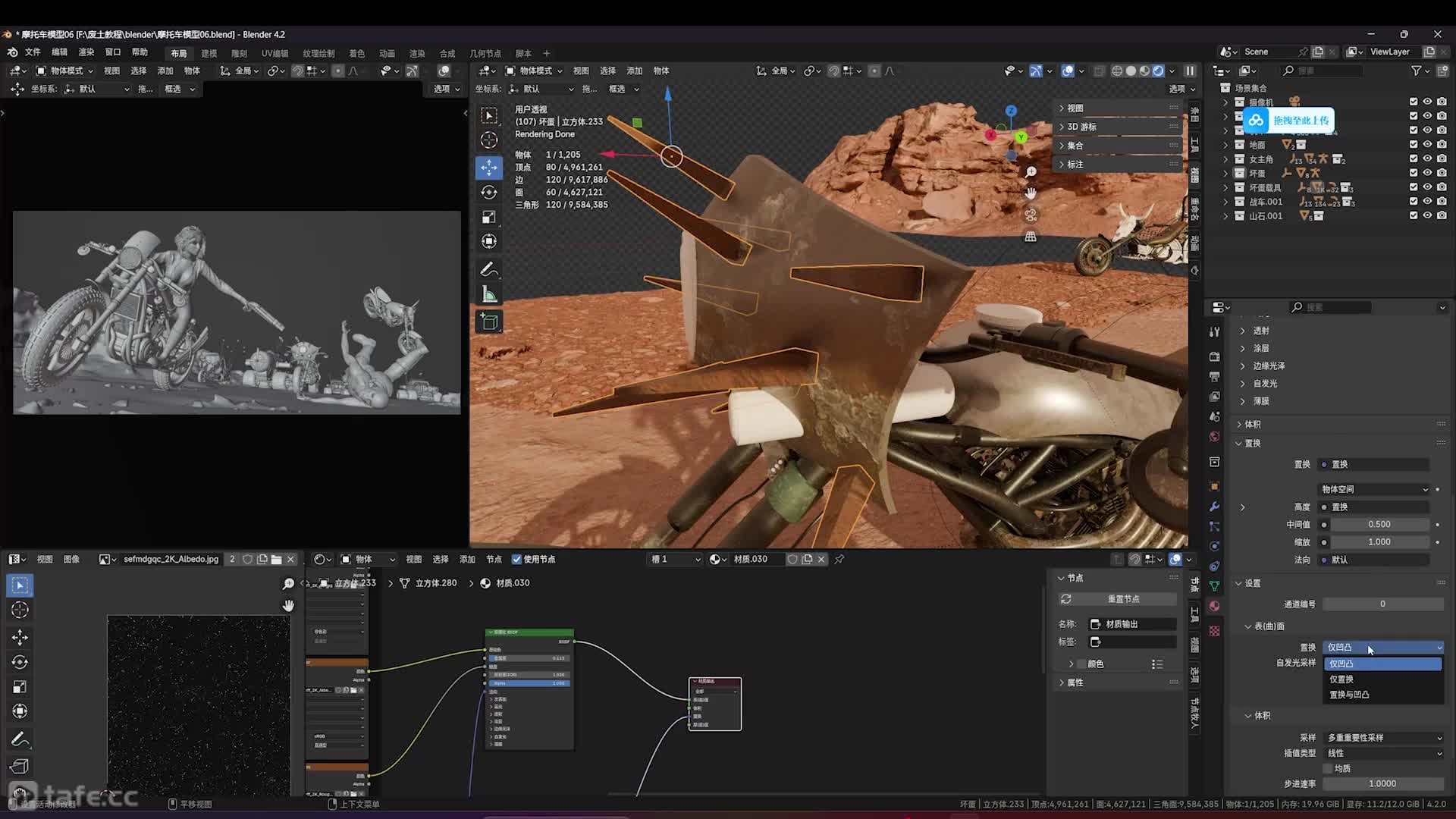This screenshot has width=1456, height=819.
Task: Uncheck 使用节点 checkbox
Action: tap(516, 559)
